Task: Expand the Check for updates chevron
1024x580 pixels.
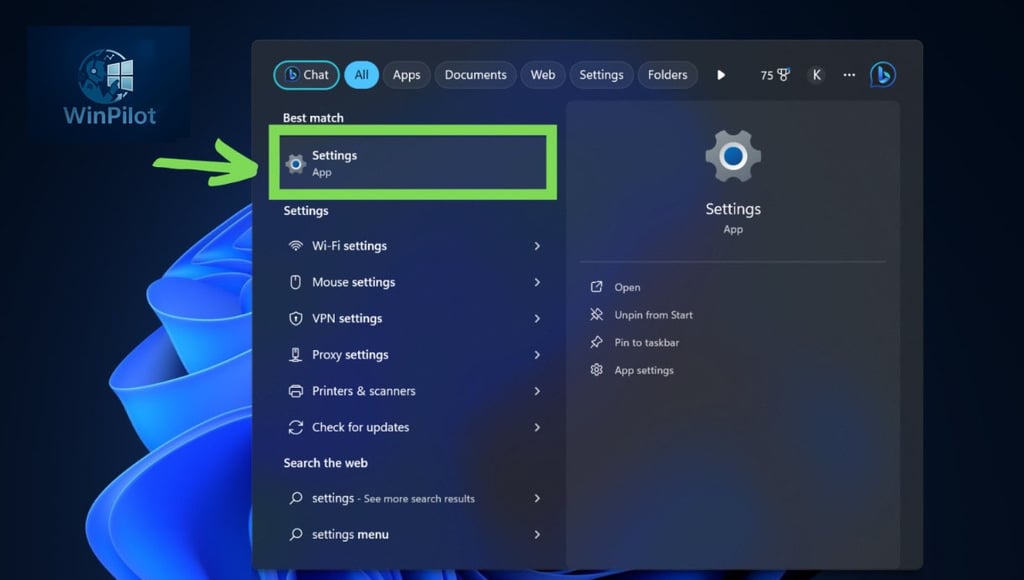Action: (x=537, y=427)
